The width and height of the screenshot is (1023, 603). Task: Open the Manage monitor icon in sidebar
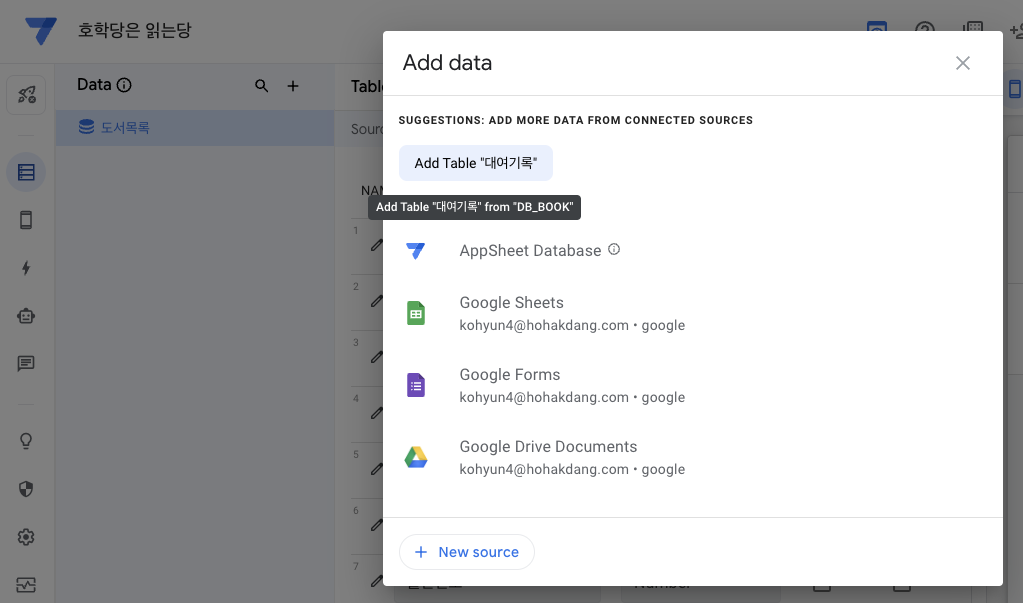point(26,585)
